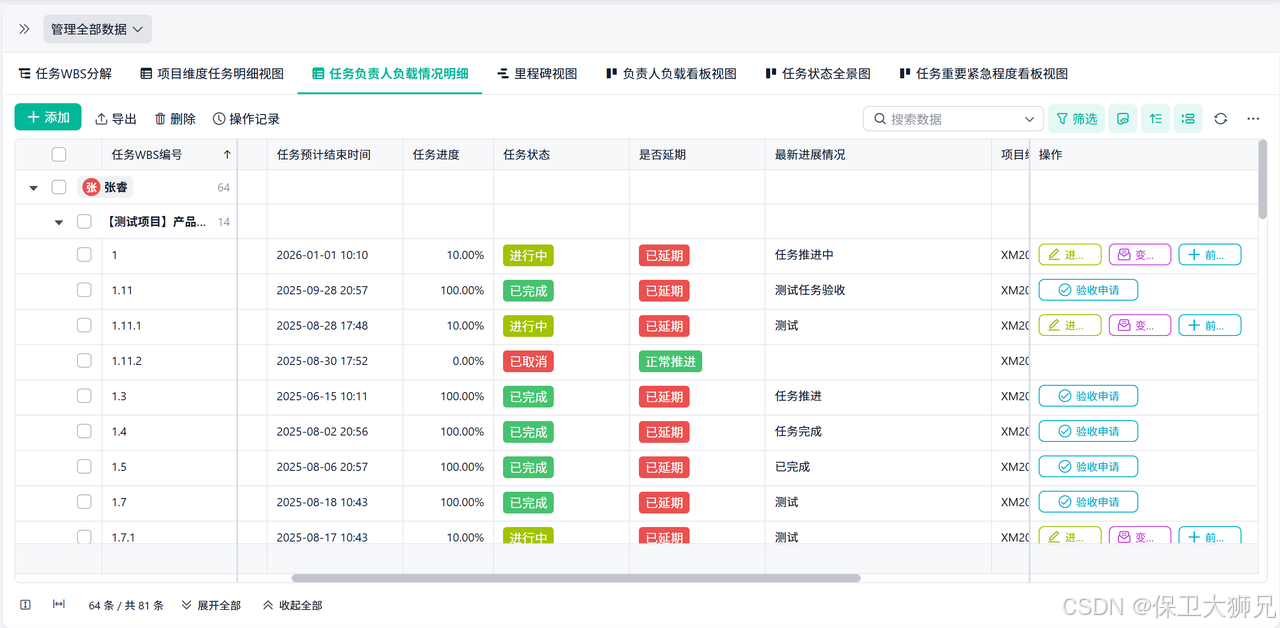Open 筛选 filter panel
The height and width of the screenshot is (628, 1280).
1076,119
